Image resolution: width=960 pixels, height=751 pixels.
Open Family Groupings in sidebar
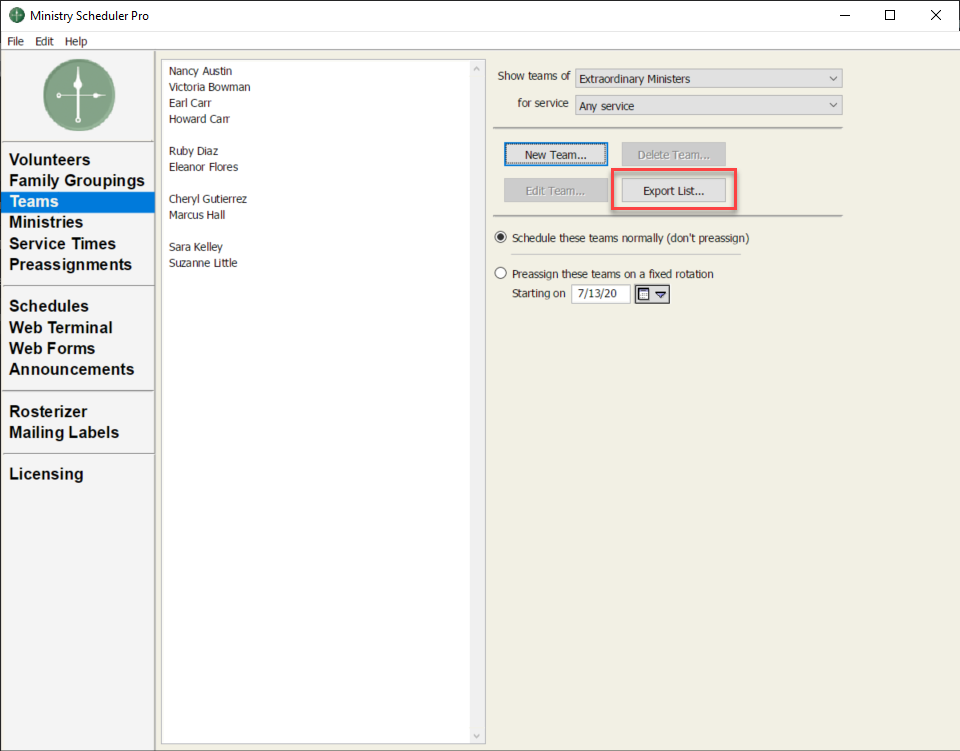click(x=77, y=181)
